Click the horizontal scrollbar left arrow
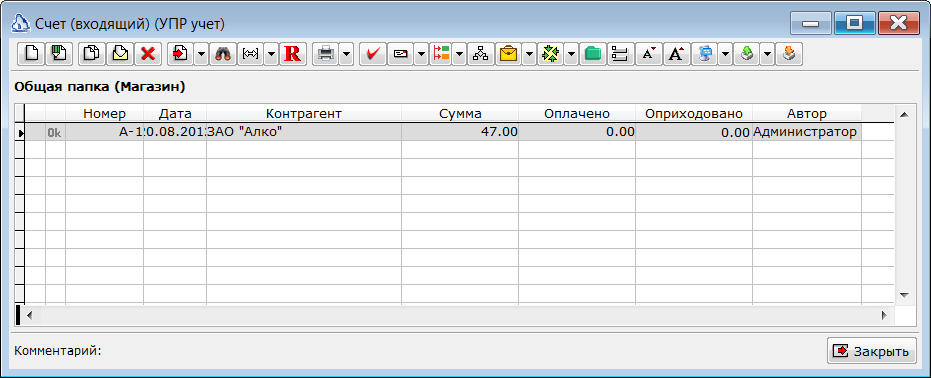931x378 pixels. click(x=29, y=315)
